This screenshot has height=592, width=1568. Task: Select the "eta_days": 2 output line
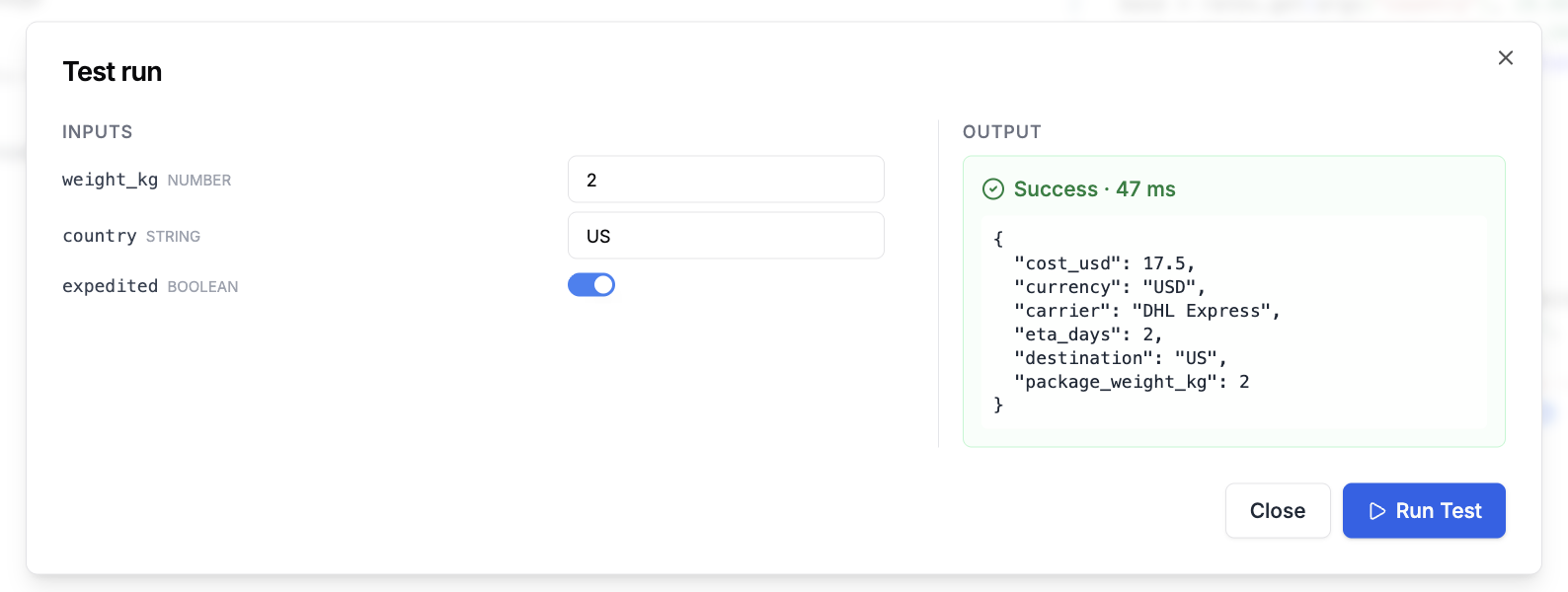[1088, 334]
